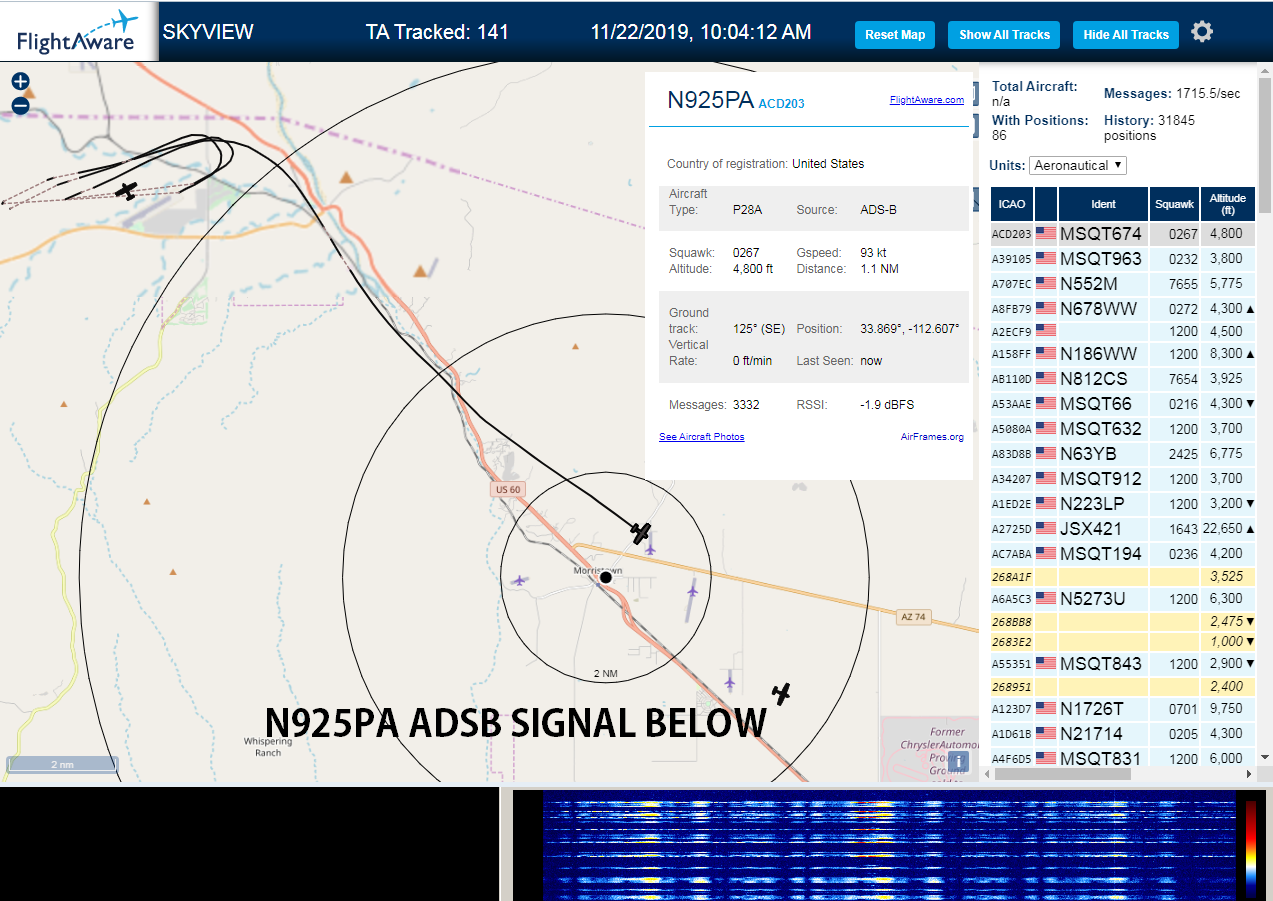This screenshot has height=901, width=1273.
Task: Click the US 60 highway shield
Action: click(508, 489)
